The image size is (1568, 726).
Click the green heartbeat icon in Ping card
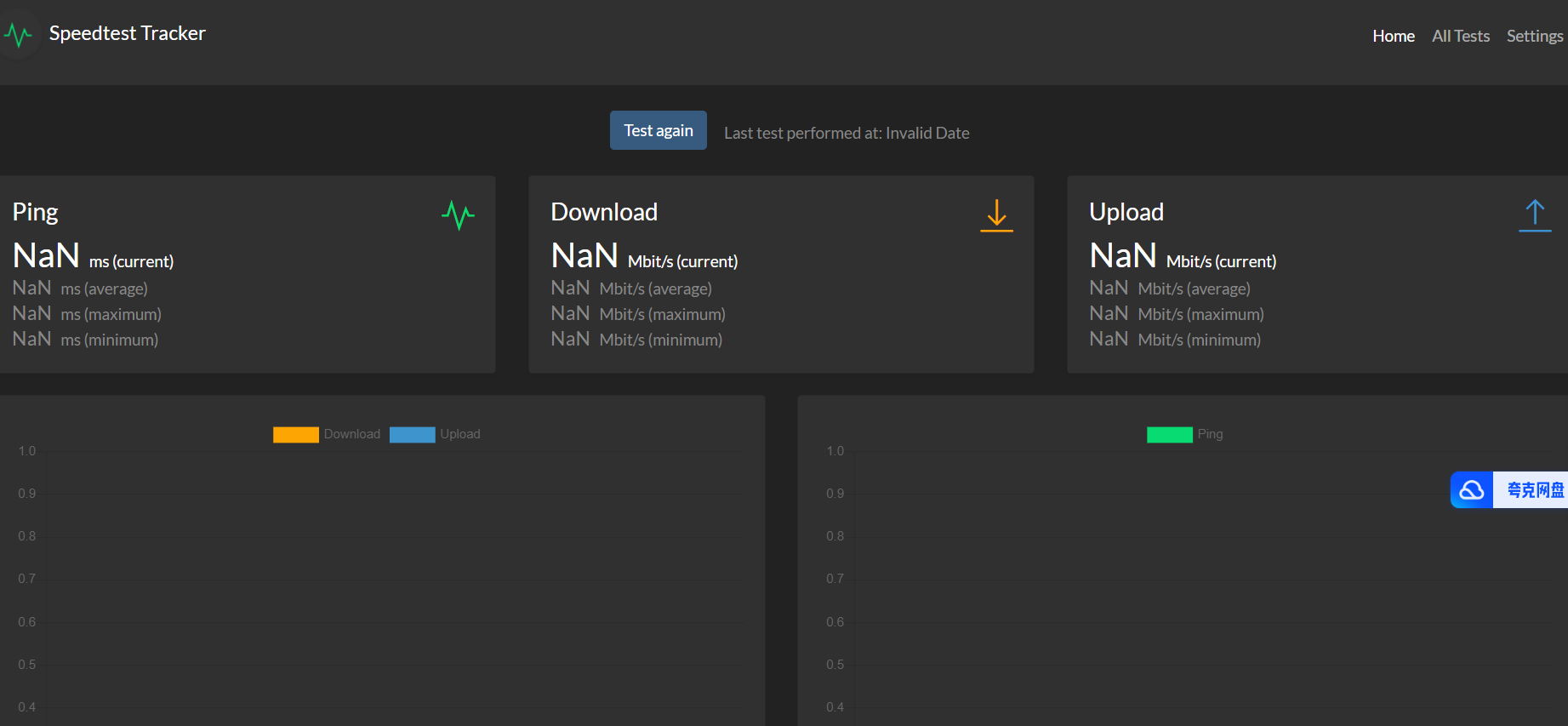[458, 214]
